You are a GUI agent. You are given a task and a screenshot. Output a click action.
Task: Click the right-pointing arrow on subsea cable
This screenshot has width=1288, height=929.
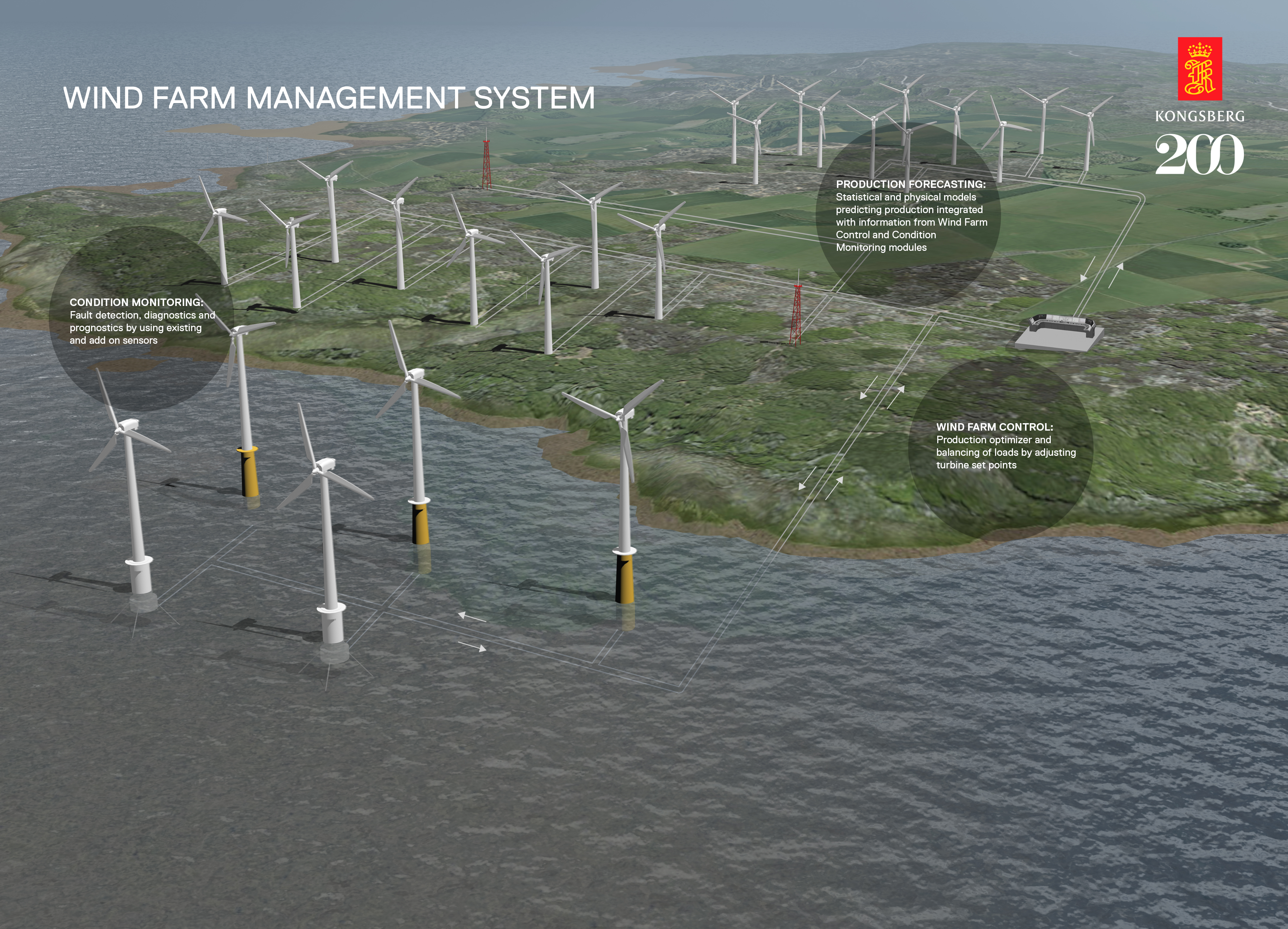point(472,646)
